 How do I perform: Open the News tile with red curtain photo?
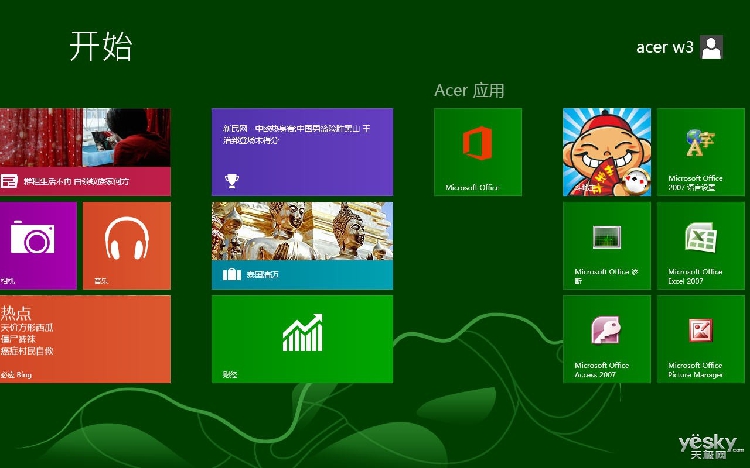tap(85, 152)
